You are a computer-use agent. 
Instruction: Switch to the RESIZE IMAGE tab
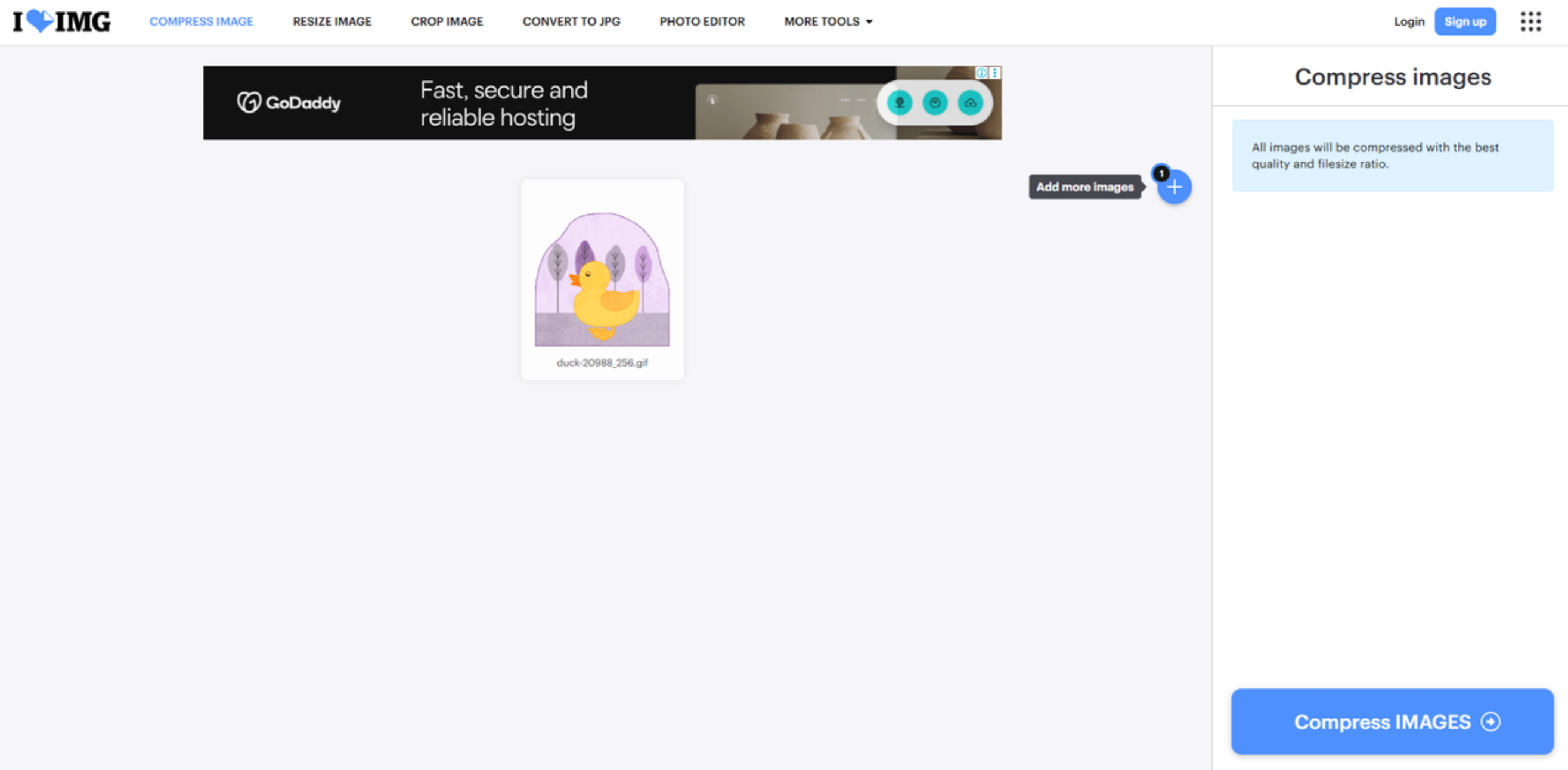pos(331,21)
